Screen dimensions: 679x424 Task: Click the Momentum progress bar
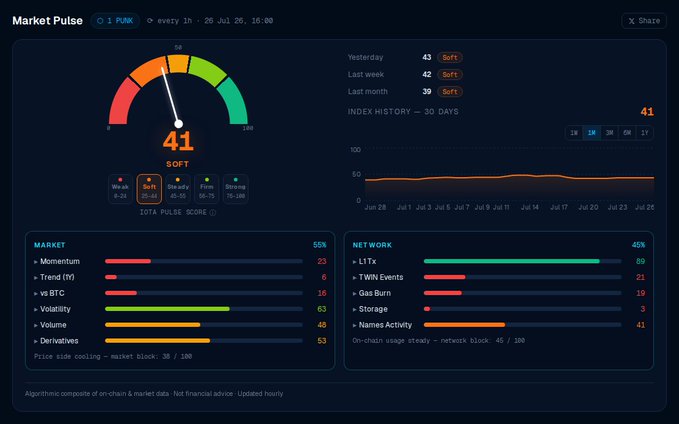point(204,262)
